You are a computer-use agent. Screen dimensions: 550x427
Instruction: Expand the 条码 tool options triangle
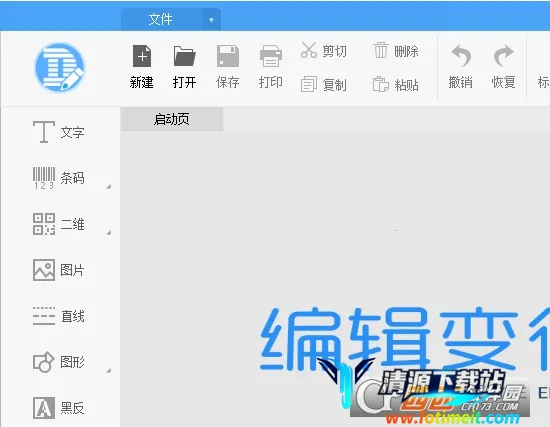click(109, 187)
